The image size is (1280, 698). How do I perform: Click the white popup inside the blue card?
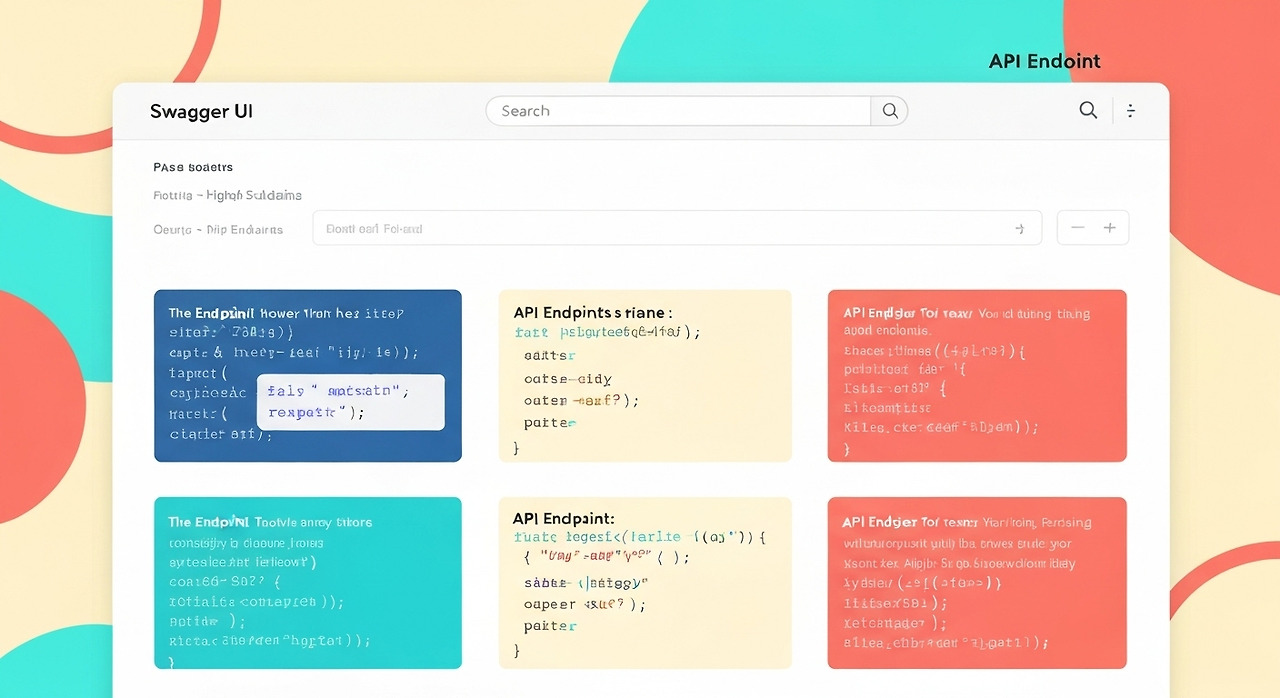351,403
